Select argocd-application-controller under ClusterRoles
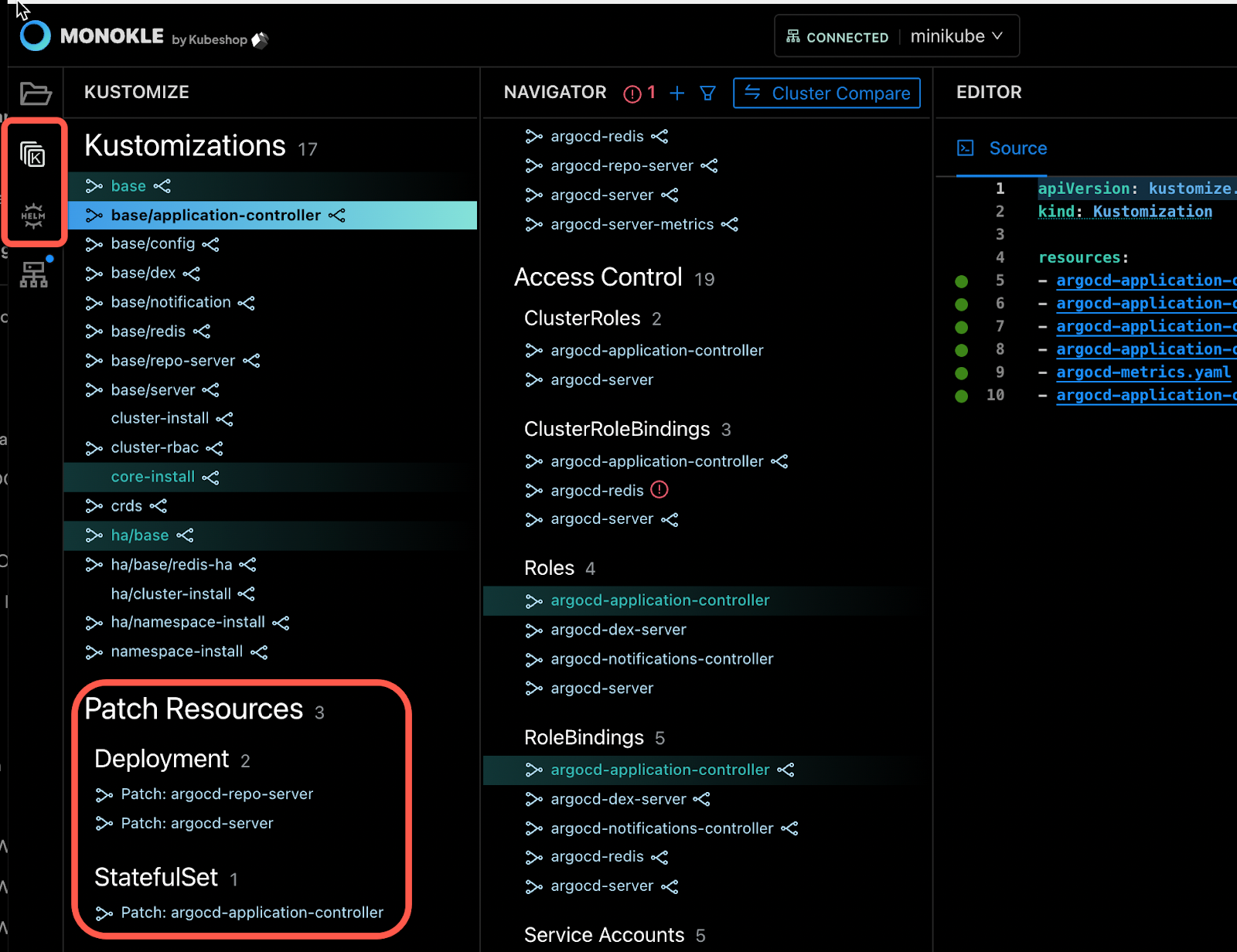This screenshot has width=1237, height=952. pyautogui.click(x=657, y=351)
